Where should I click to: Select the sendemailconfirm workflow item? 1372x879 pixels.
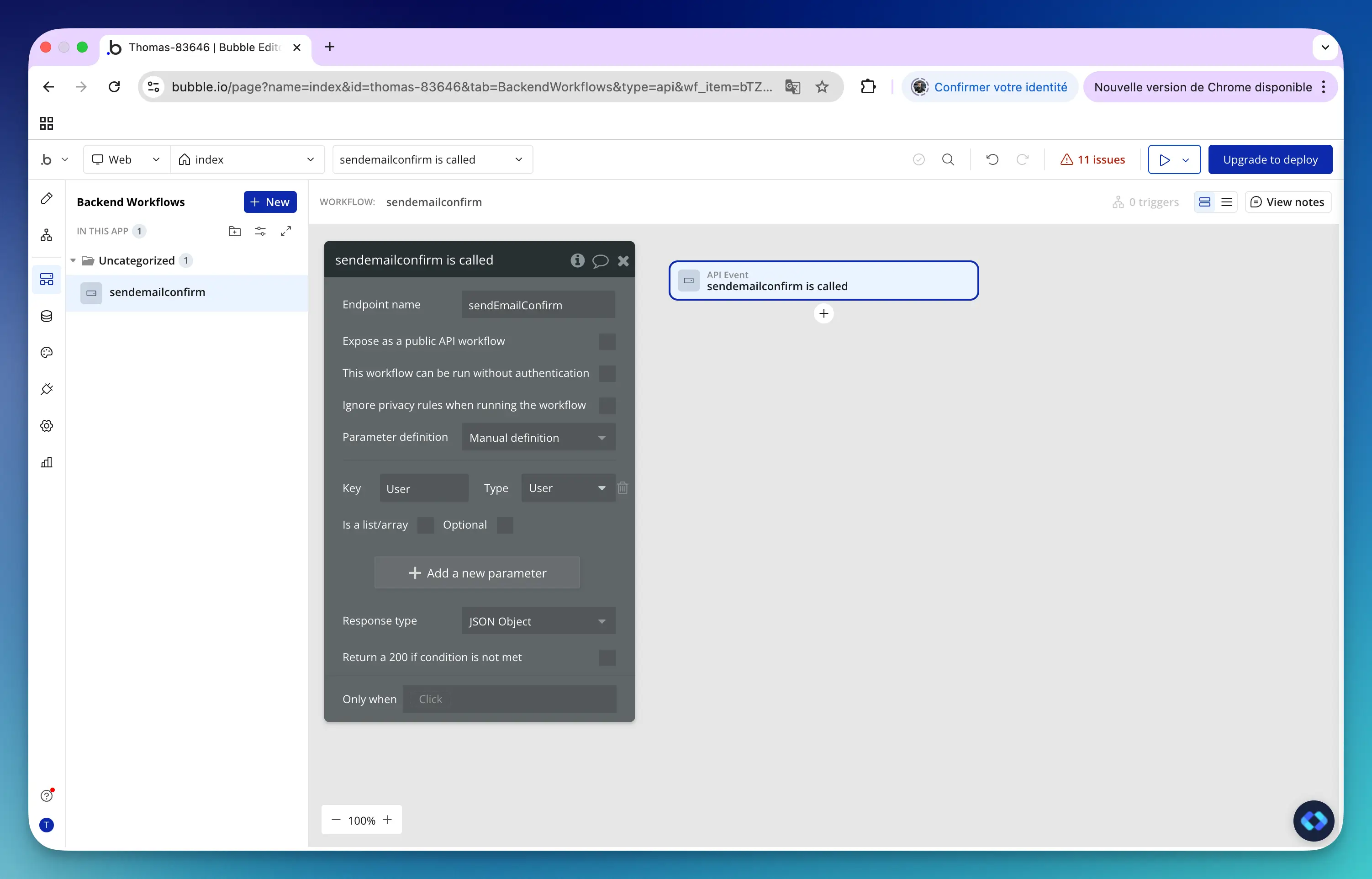pyautogui.click(x=186, y=293)
